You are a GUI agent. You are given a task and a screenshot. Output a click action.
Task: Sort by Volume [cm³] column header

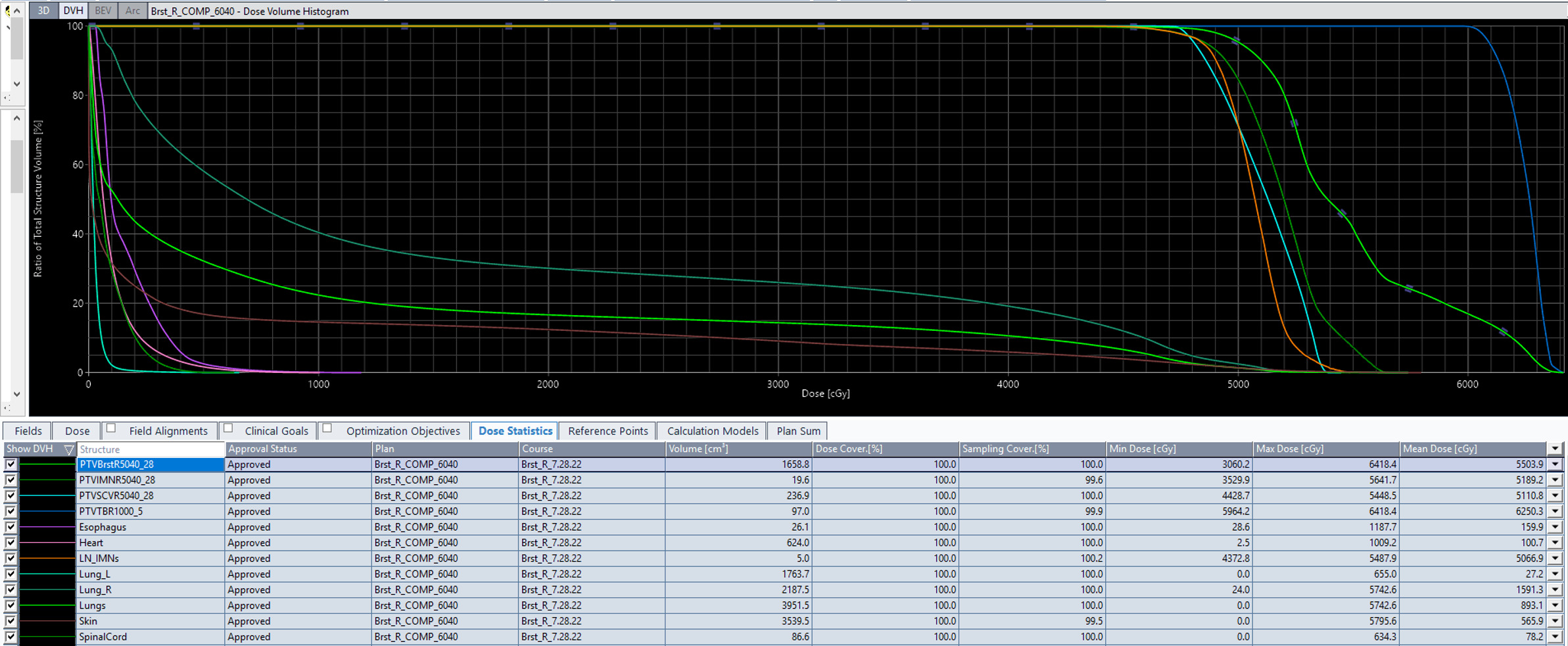point(738,449)
